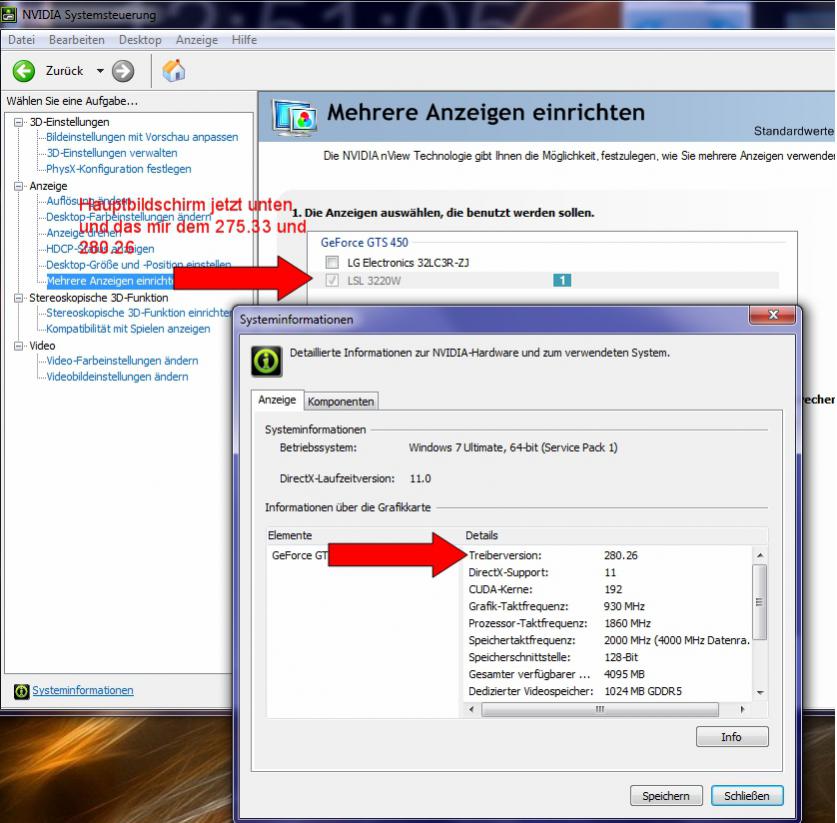This screenshot has width=837, height=823.
Task: Open the Bearbeiten menu
Action: 77,40
